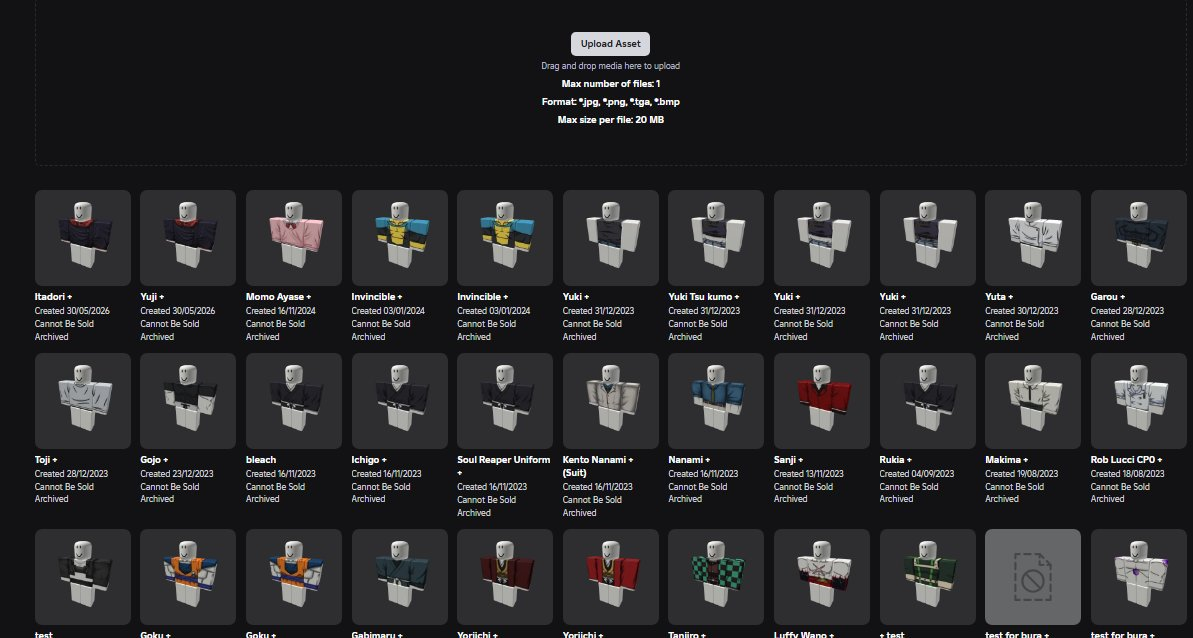Click the "Max number of files: 1" text
The height and width of the screenshot is (638, 1193).
point(610,84)
